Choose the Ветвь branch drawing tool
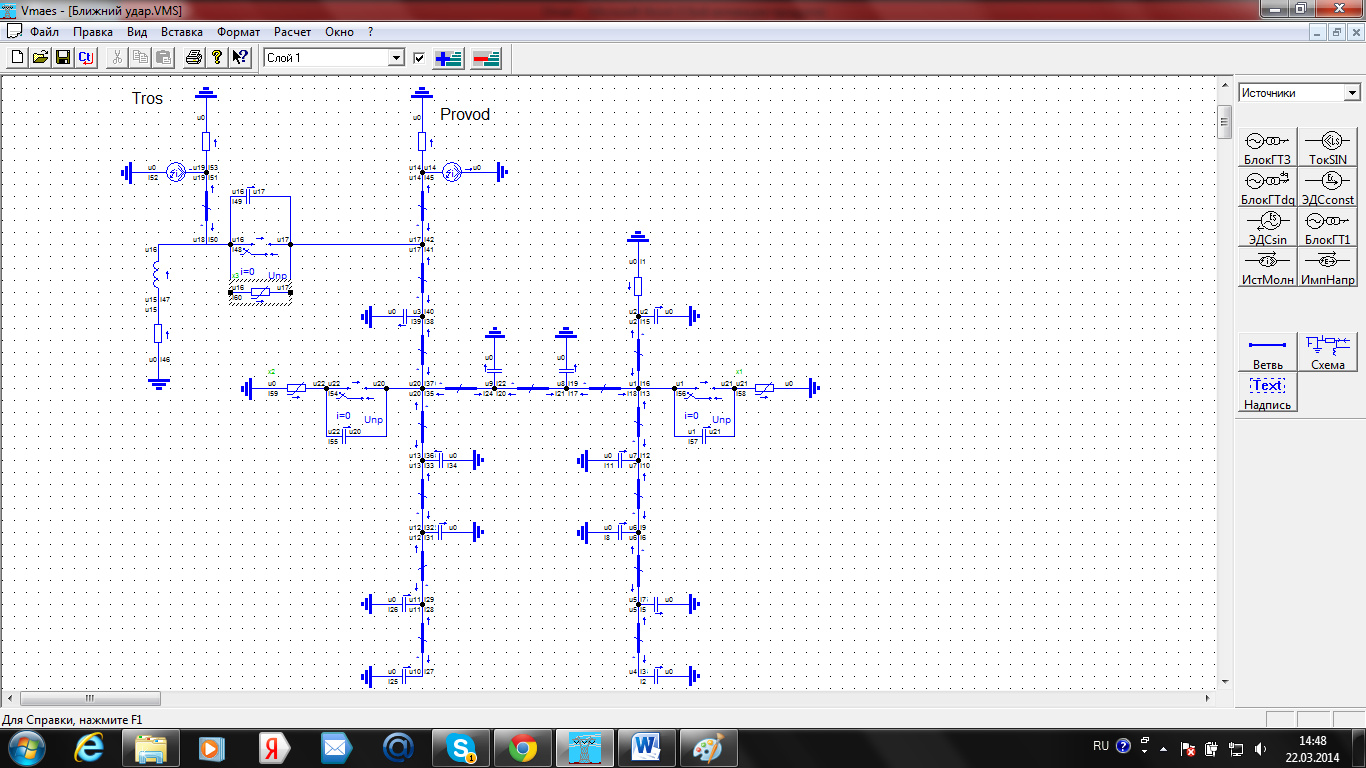This screenshot has height=768, width=1366. click(1267, 352)
